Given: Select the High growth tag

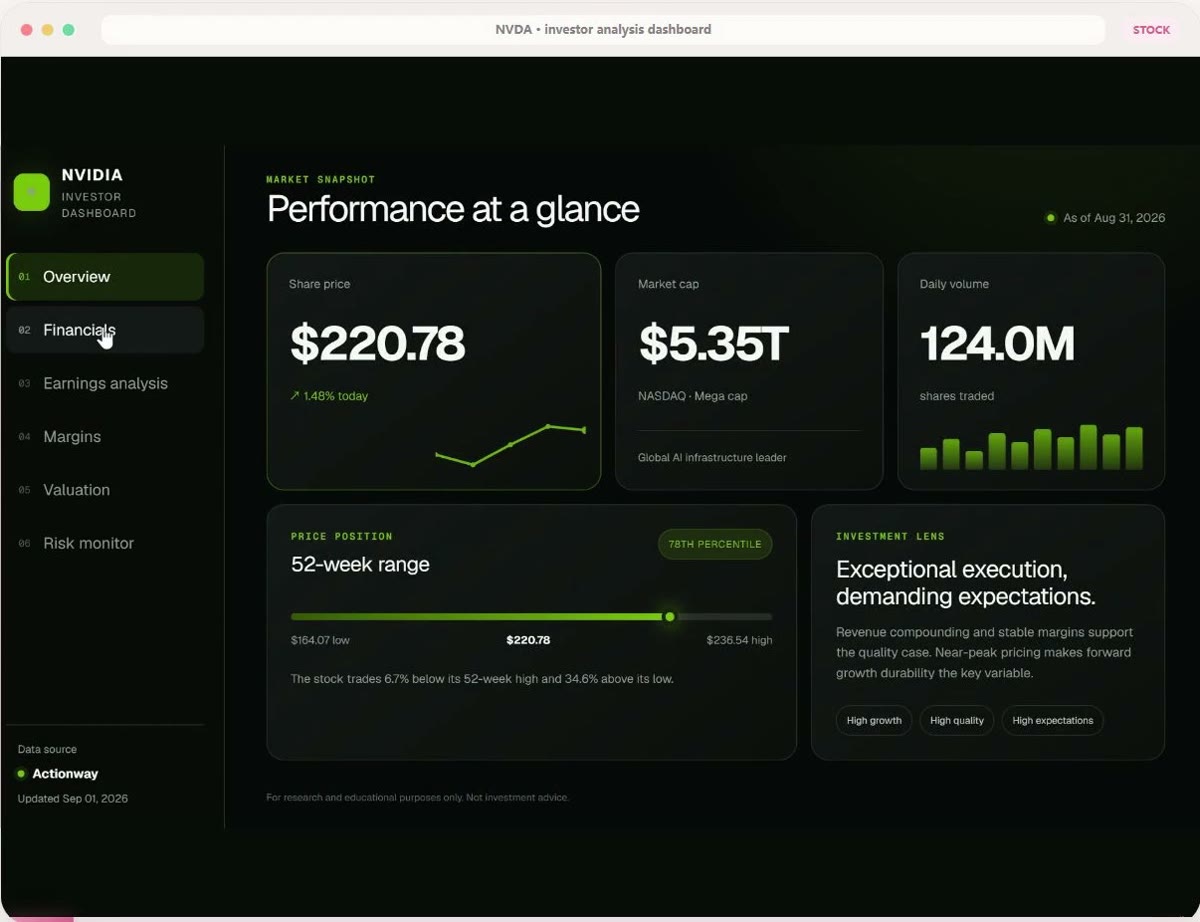Looking at the screenshot, I should point(874,721).
